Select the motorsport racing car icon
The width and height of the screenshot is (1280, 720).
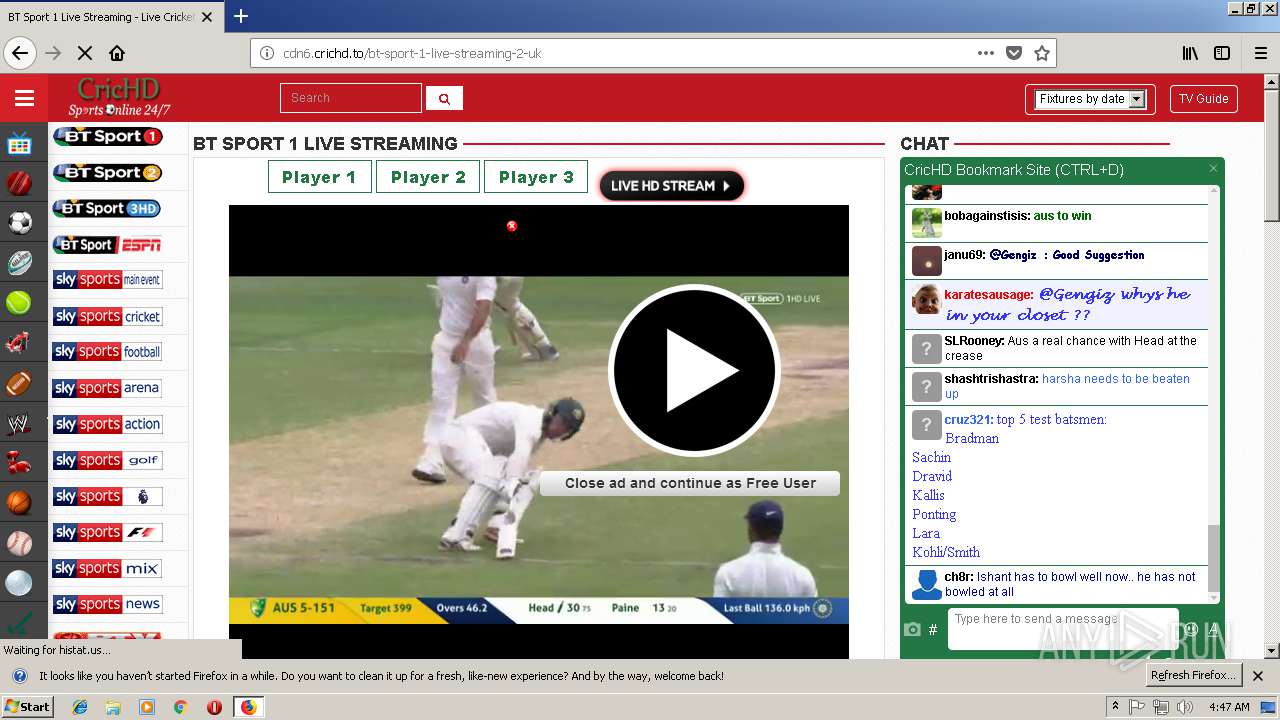[x=19, y=343]
